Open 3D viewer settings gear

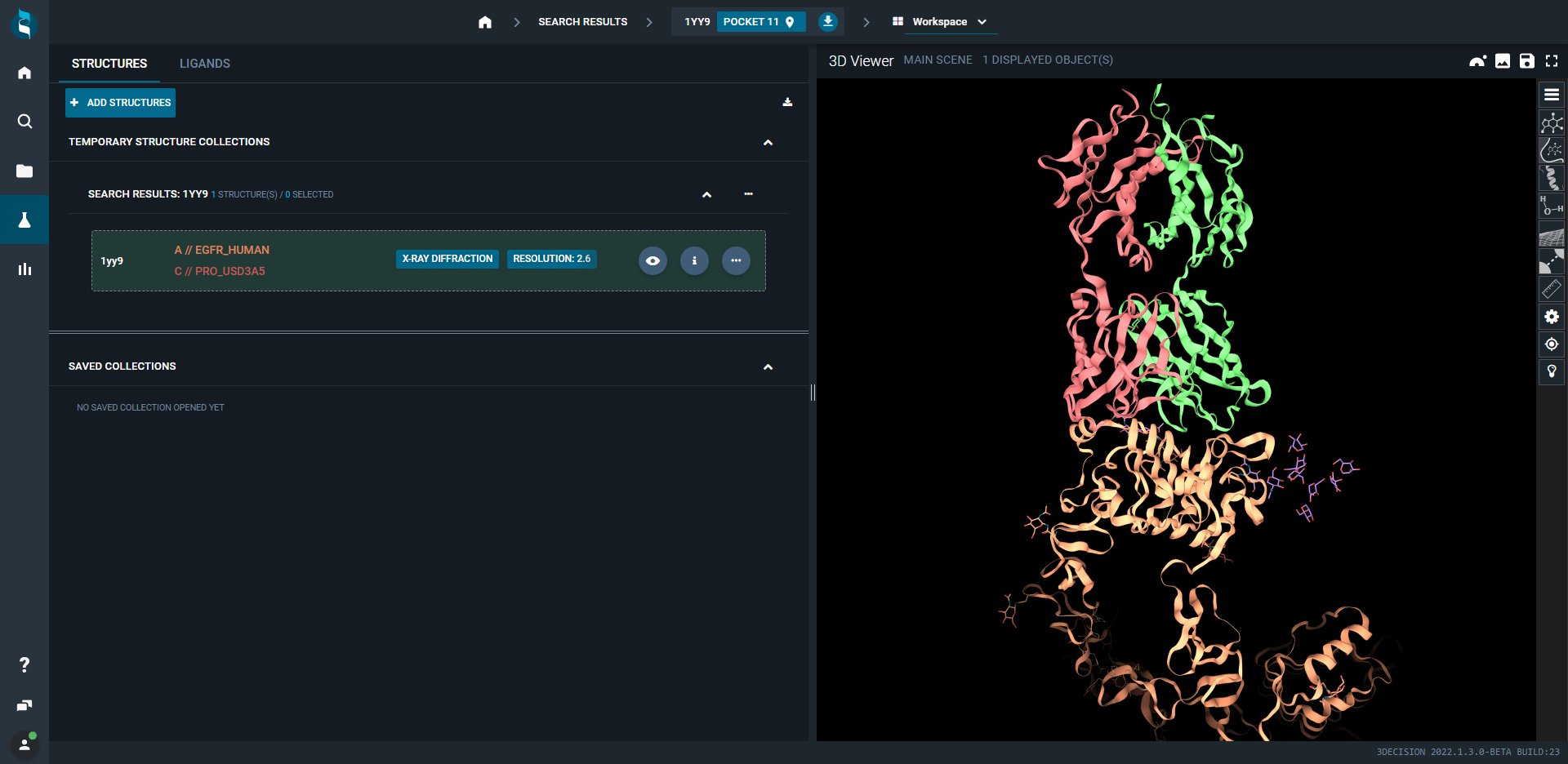coord(1552,317)
